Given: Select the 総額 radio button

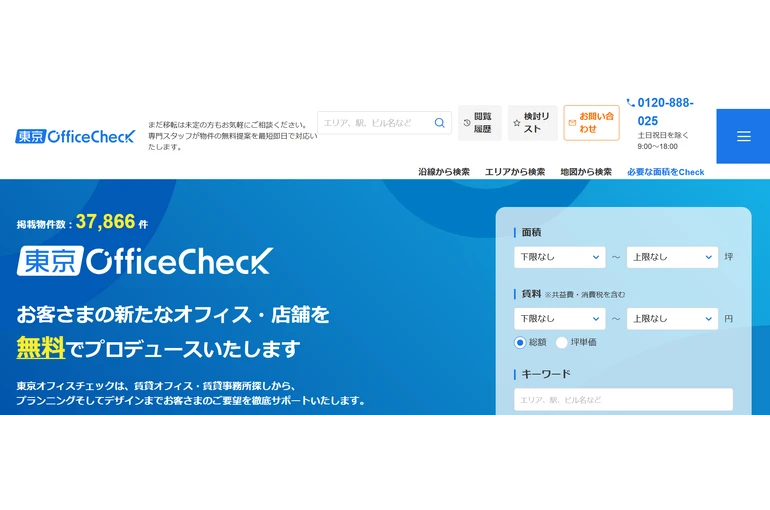Looking at the screenshot, I should tap(520, 343).
